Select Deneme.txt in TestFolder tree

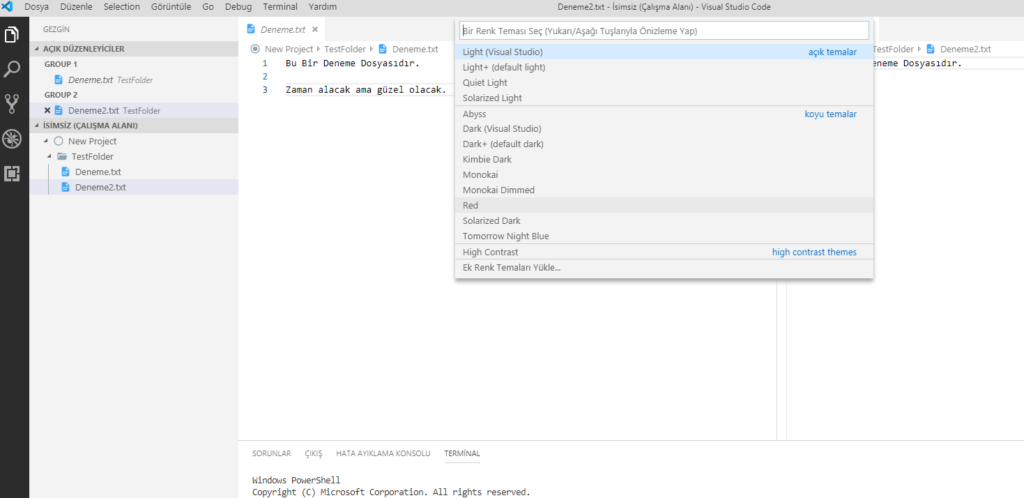click(x=133, y=172)
